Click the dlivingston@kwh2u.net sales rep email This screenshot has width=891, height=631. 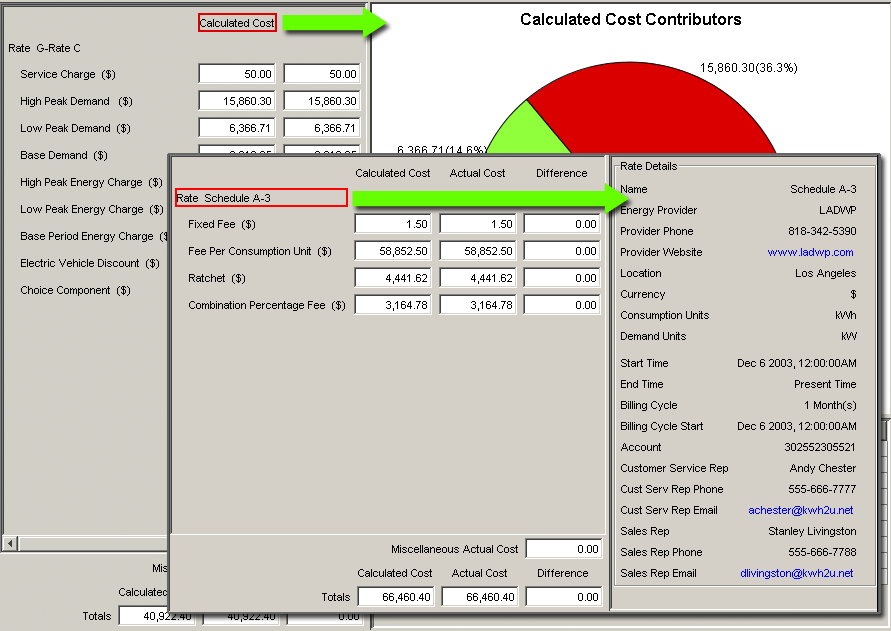[796, 573]
